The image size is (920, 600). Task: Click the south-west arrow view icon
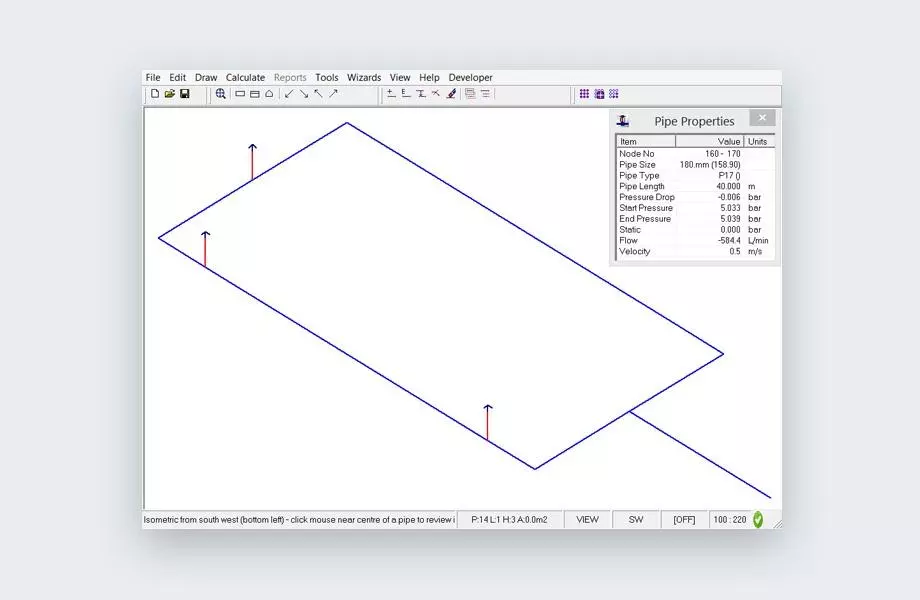point(289,94)
